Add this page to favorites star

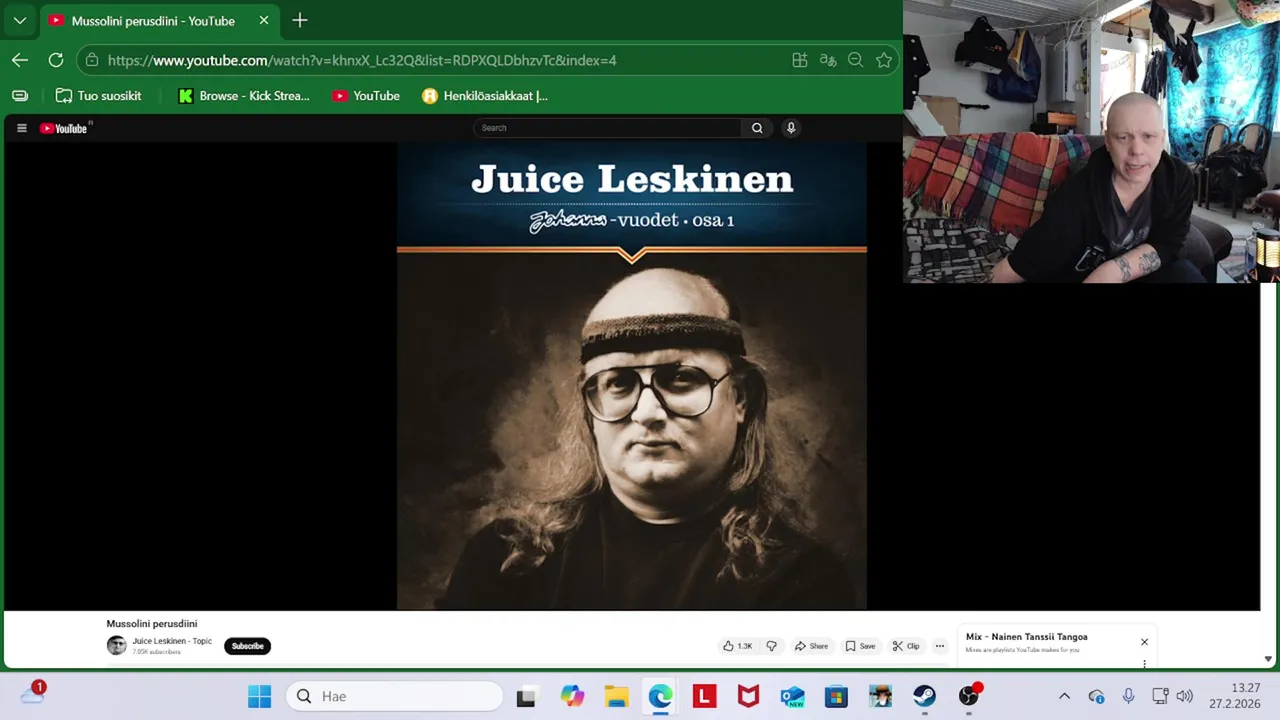(x=884, y=60)
